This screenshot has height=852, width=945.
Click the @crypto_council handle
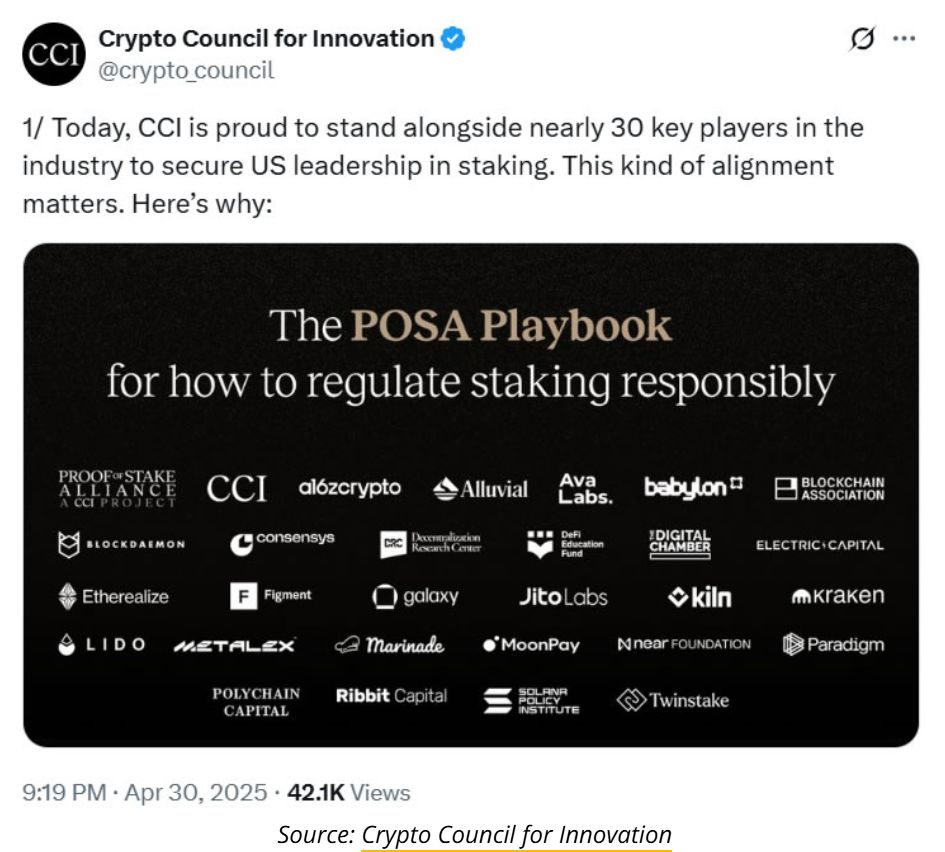(186, 70)
